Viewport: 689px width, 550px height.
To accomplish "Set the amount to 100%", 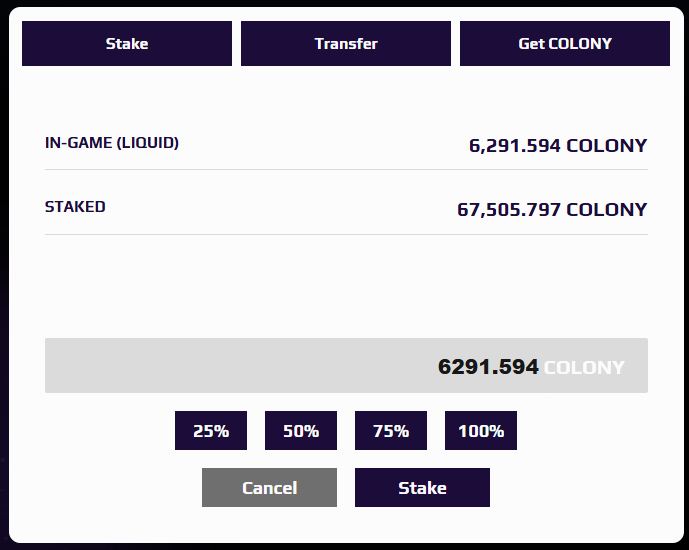I will pyautogui.click(x=481, y=431).
